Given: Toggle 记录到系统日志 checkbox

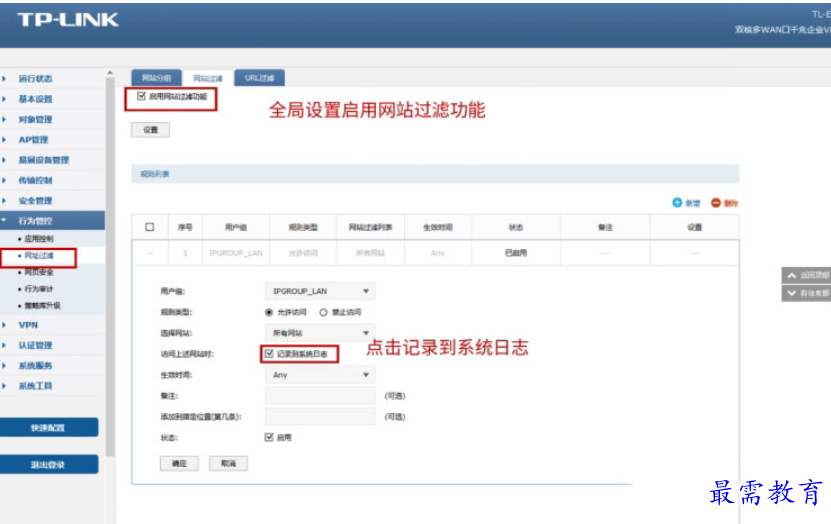Looking at the screenshot, I should (x=269, y=353).
